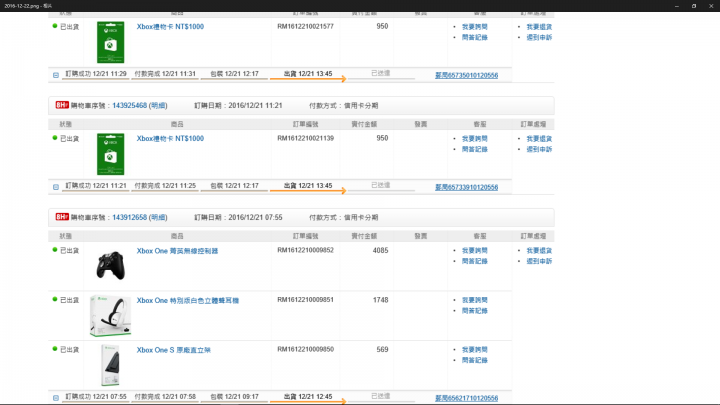Select order number RM1612210021577 text

click(x=305, y=26)
